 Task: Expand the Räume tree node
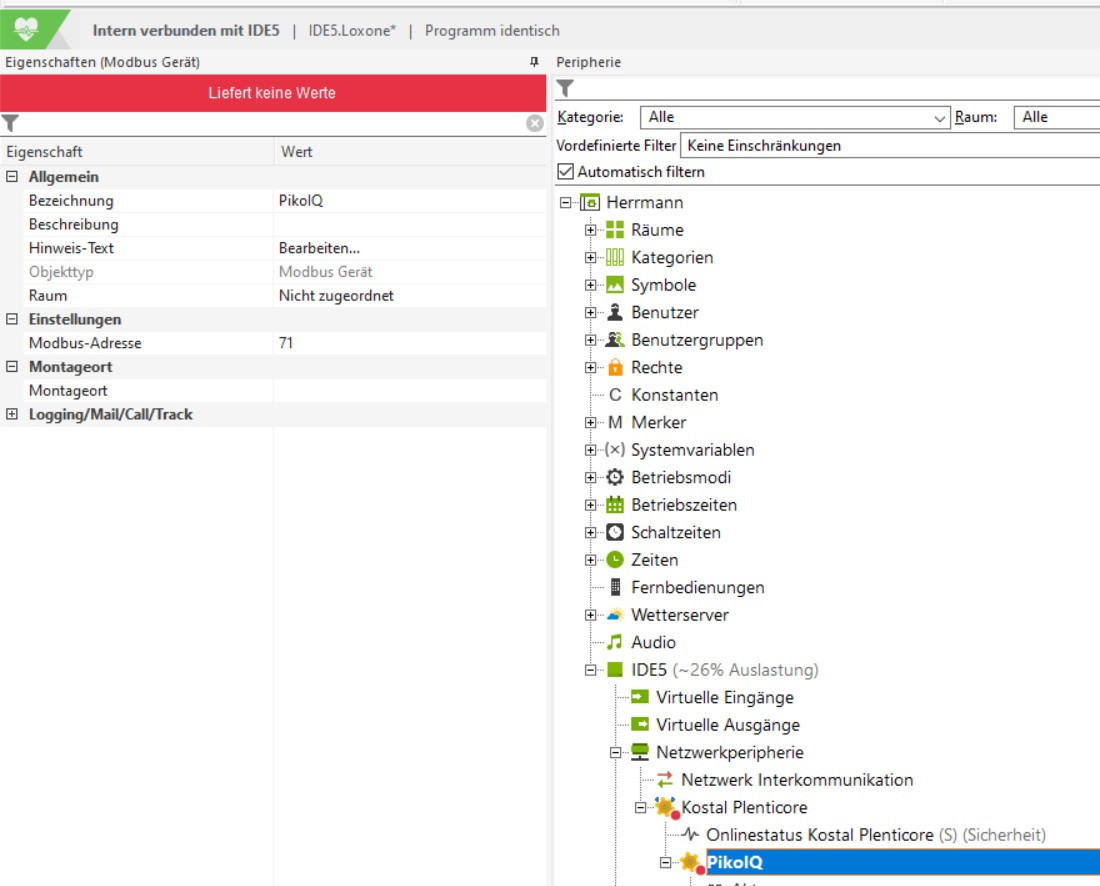pyautogui.click(x=591, y=230)
